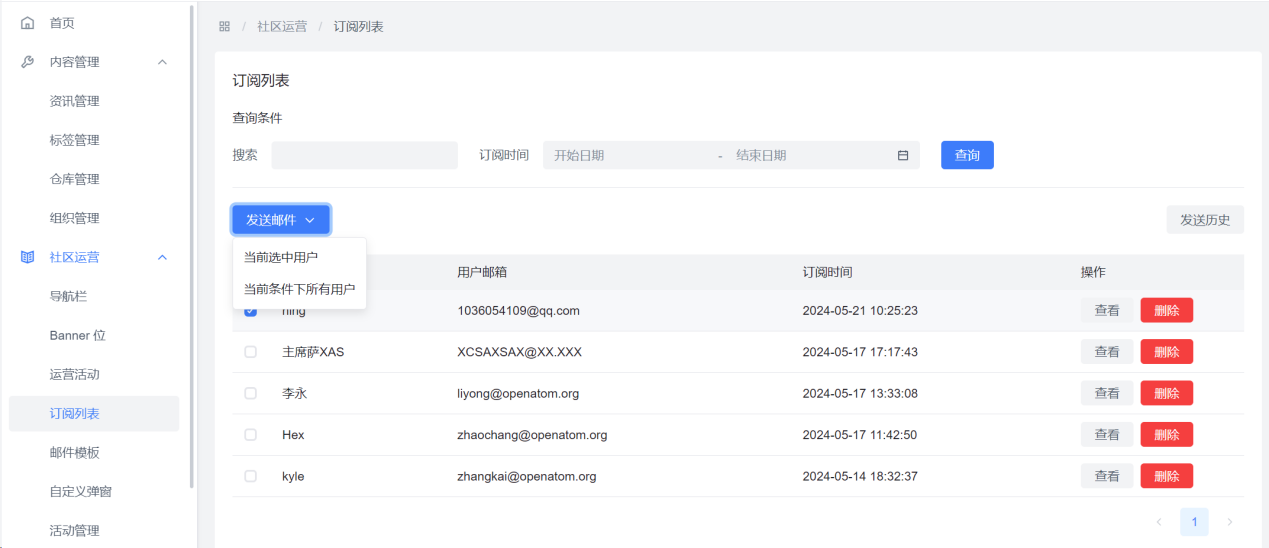Open 发送历史 button

click(1205, 220)
